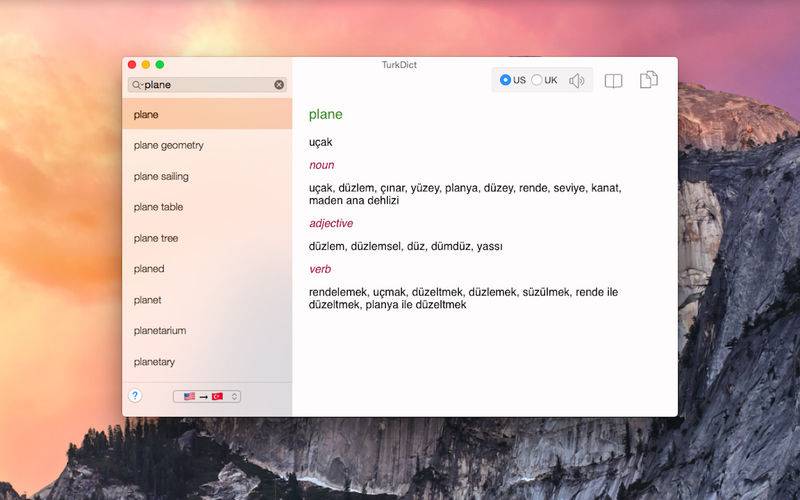Image resolution: width=800 pixels, height=500 pixels.
Task: Close the TurkDict window with red button
Action: (132, 64)
